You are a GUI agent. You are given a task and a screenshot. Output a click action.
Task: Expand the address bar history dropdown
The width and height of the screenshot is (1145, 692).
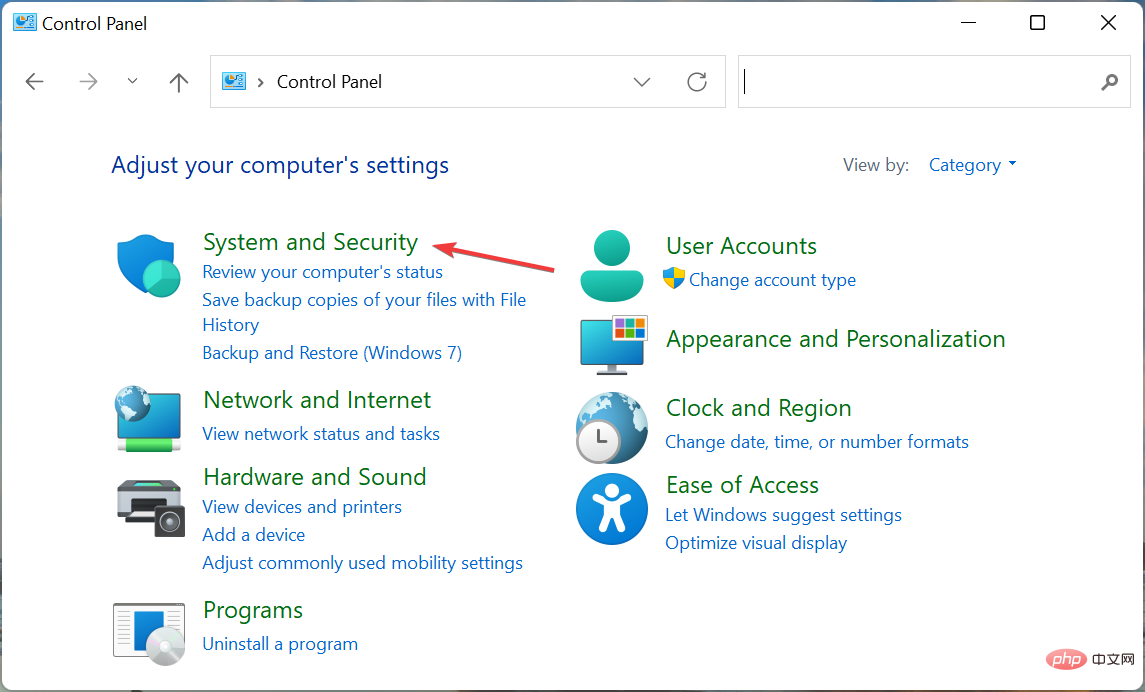[x=642, y=82]
